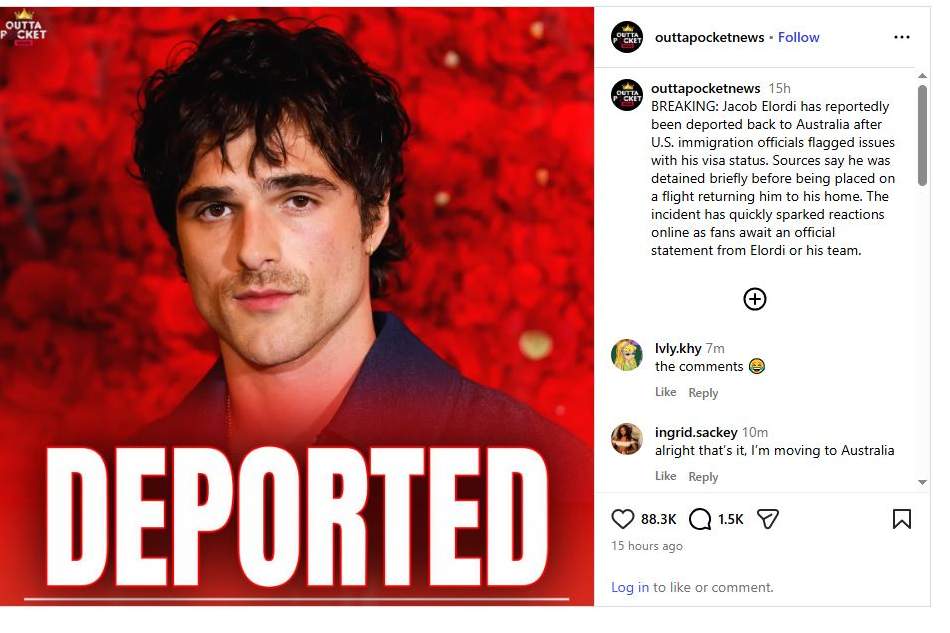Viewport: 950px width, 633px height.
Task: Toggle Like on ingrid.sackey's comment
Action: (665, 476)
